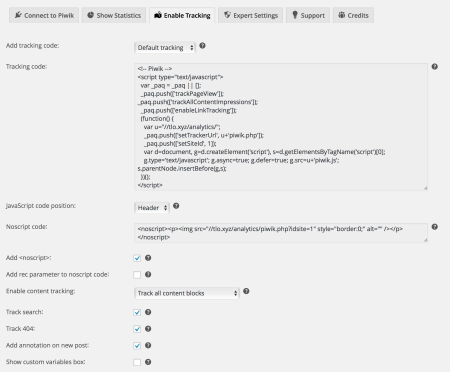Viewport: 450px width, 372px height.
Task: Go to the Expert Settings tab
Action: coord(251,15)
